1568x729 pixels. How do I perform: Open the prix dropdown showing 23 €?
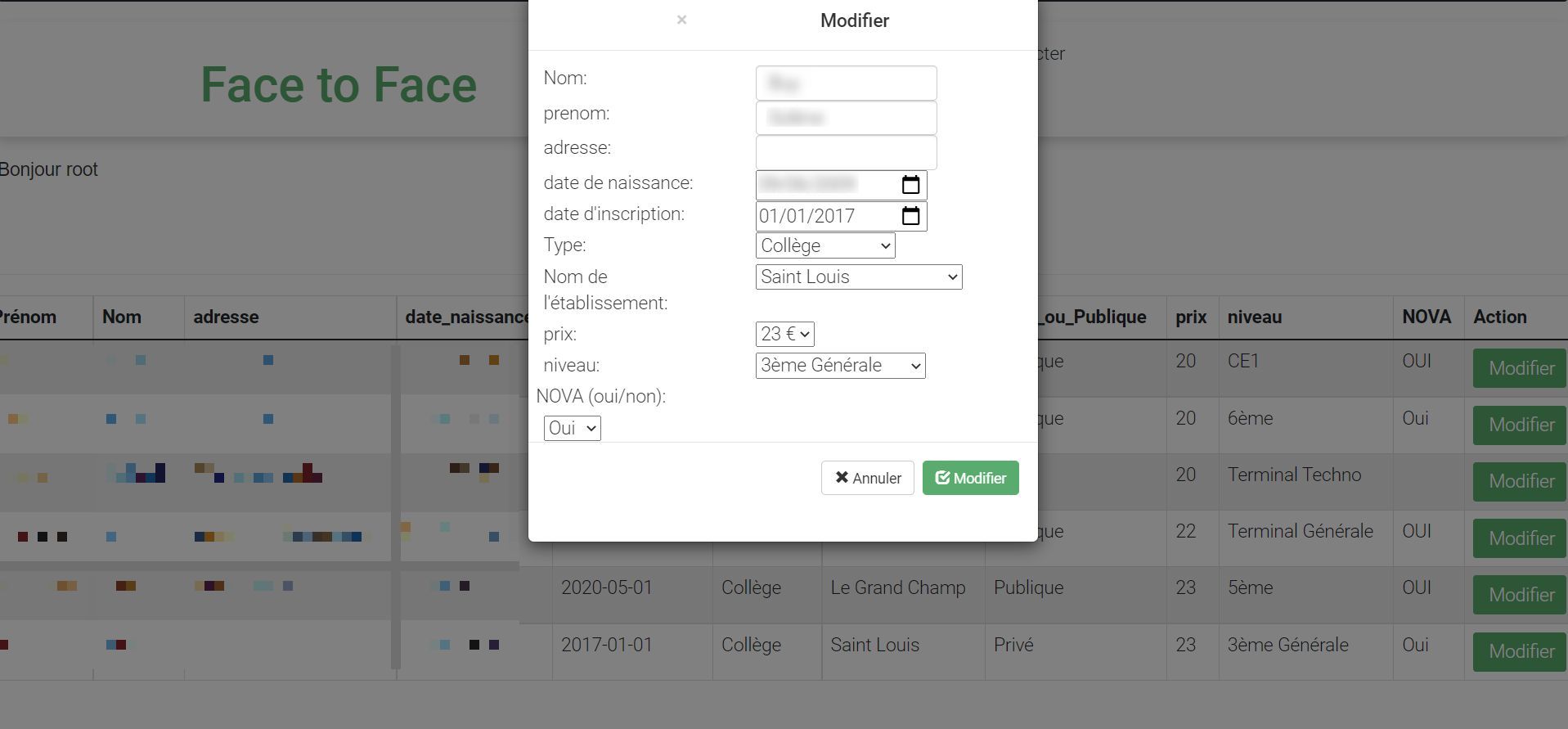784,334
